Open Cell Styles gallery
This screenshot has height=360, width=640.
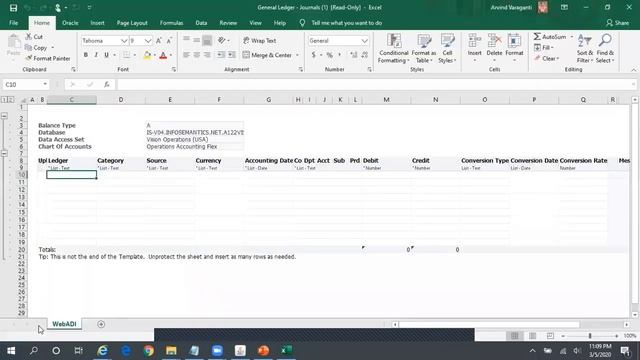point(447,49)
